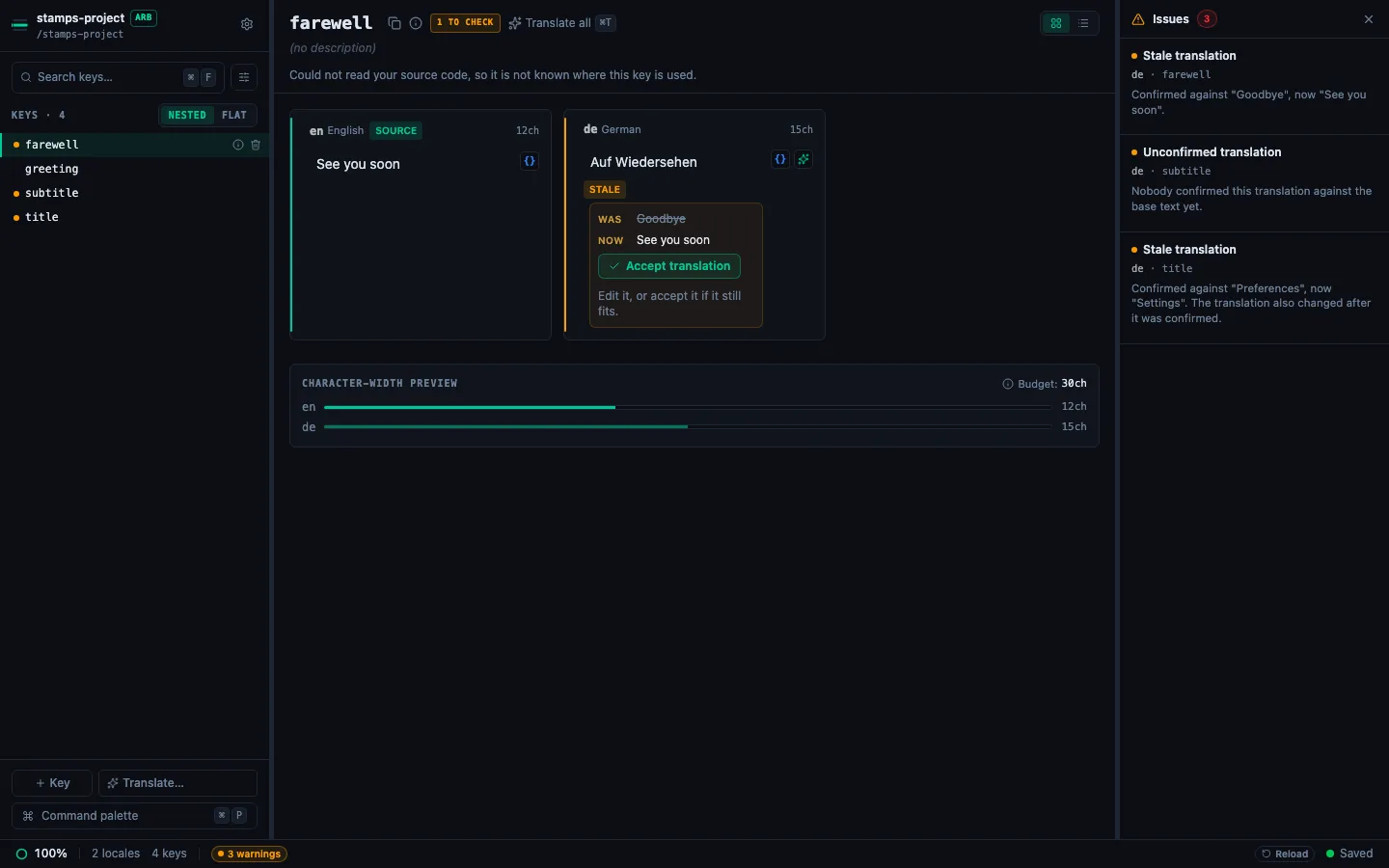Viewport: 1389px width, 868px height.
Task: Click the Reload button in status bar
Action: 1286,854
